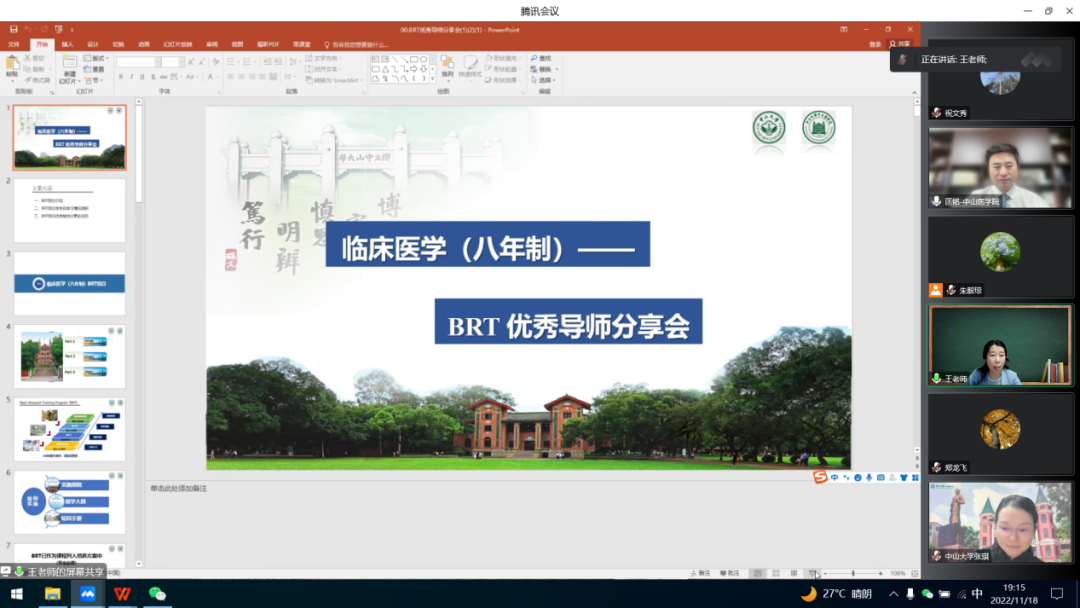Open WeChat from the taskbar

[157, 594]
